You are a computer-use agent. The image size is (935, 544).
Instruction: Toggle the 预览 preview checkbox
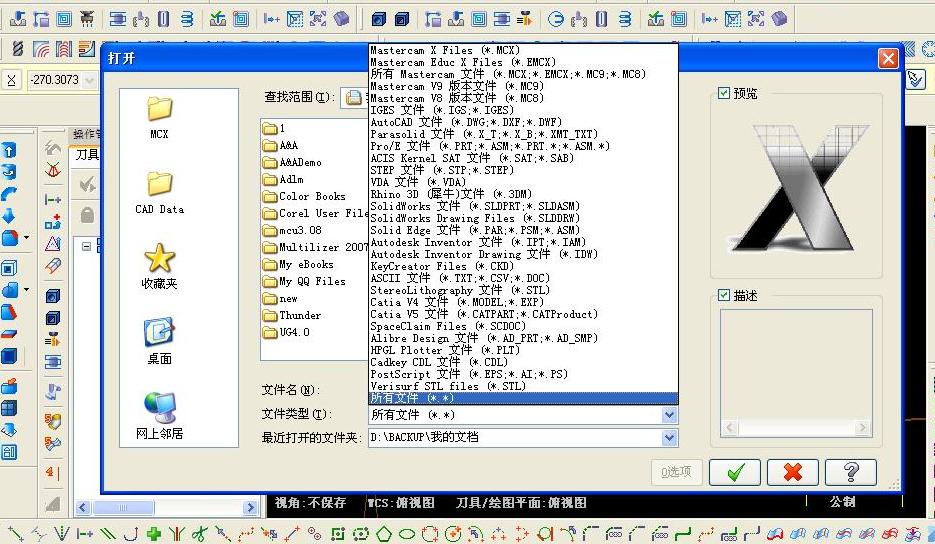coord(724,93)
